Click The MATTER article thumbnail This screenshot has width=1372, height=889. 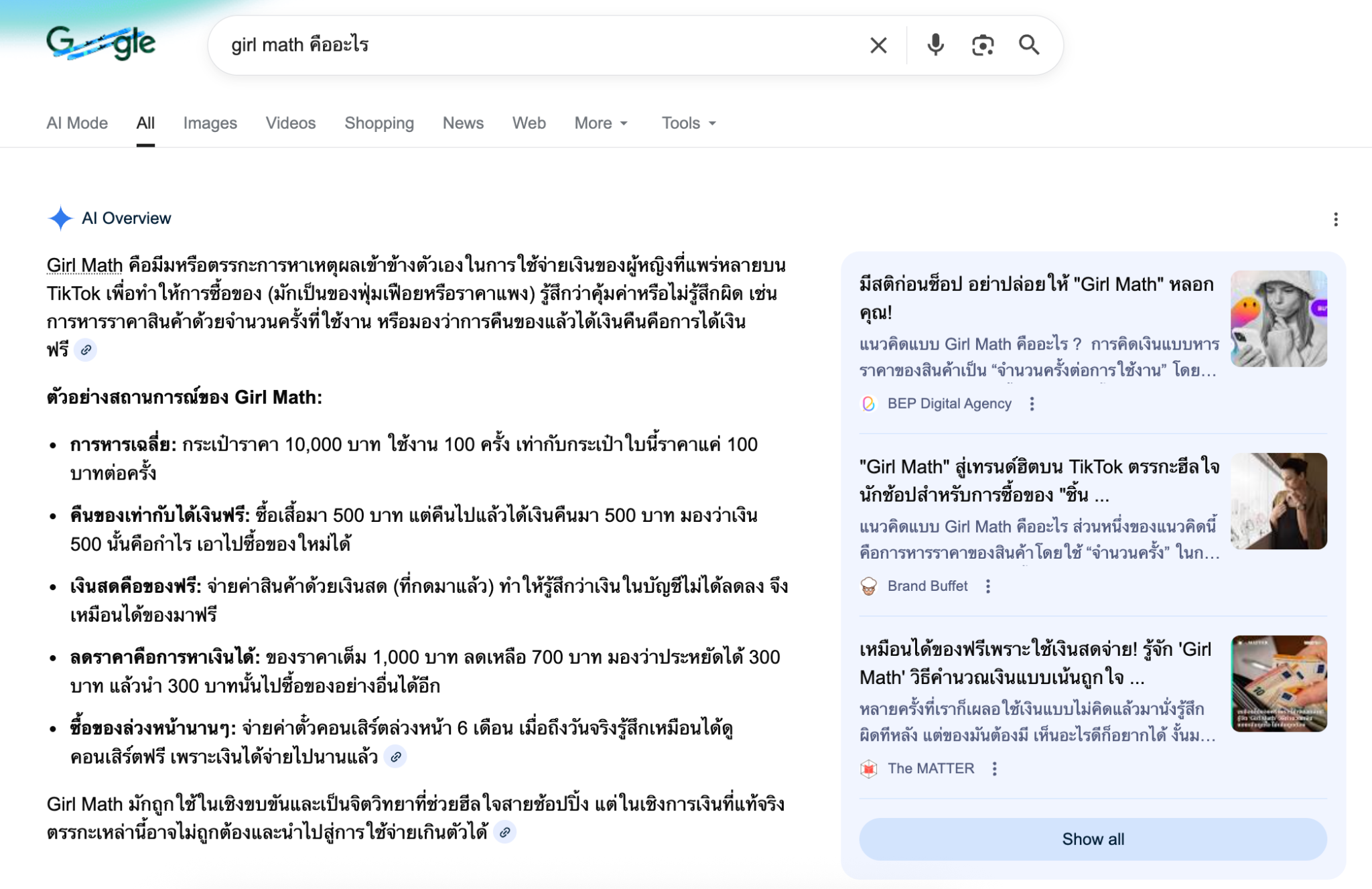[x=1279, y=684]
